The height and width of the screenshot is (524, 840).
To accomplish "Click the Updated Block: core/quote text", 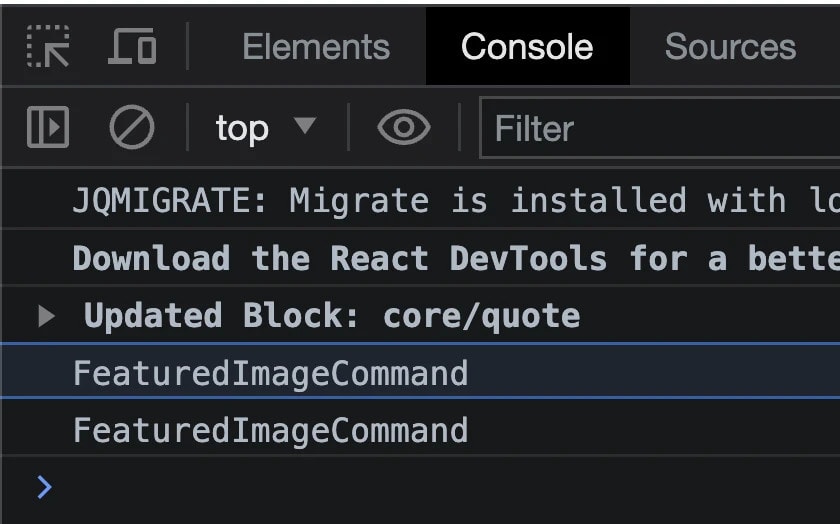I will click(332, 316).
